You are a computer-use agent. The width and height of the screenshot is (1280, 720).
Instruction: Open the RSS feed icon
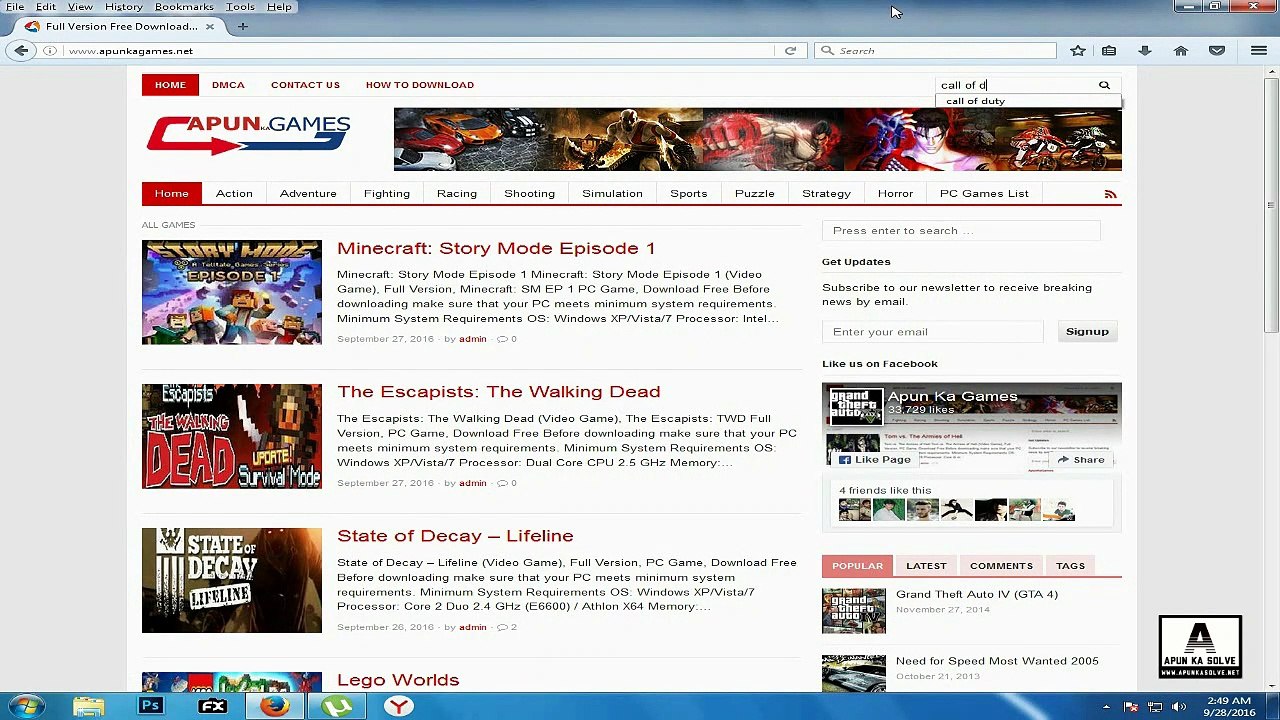pyautogui.click(x=1110, y=194)
